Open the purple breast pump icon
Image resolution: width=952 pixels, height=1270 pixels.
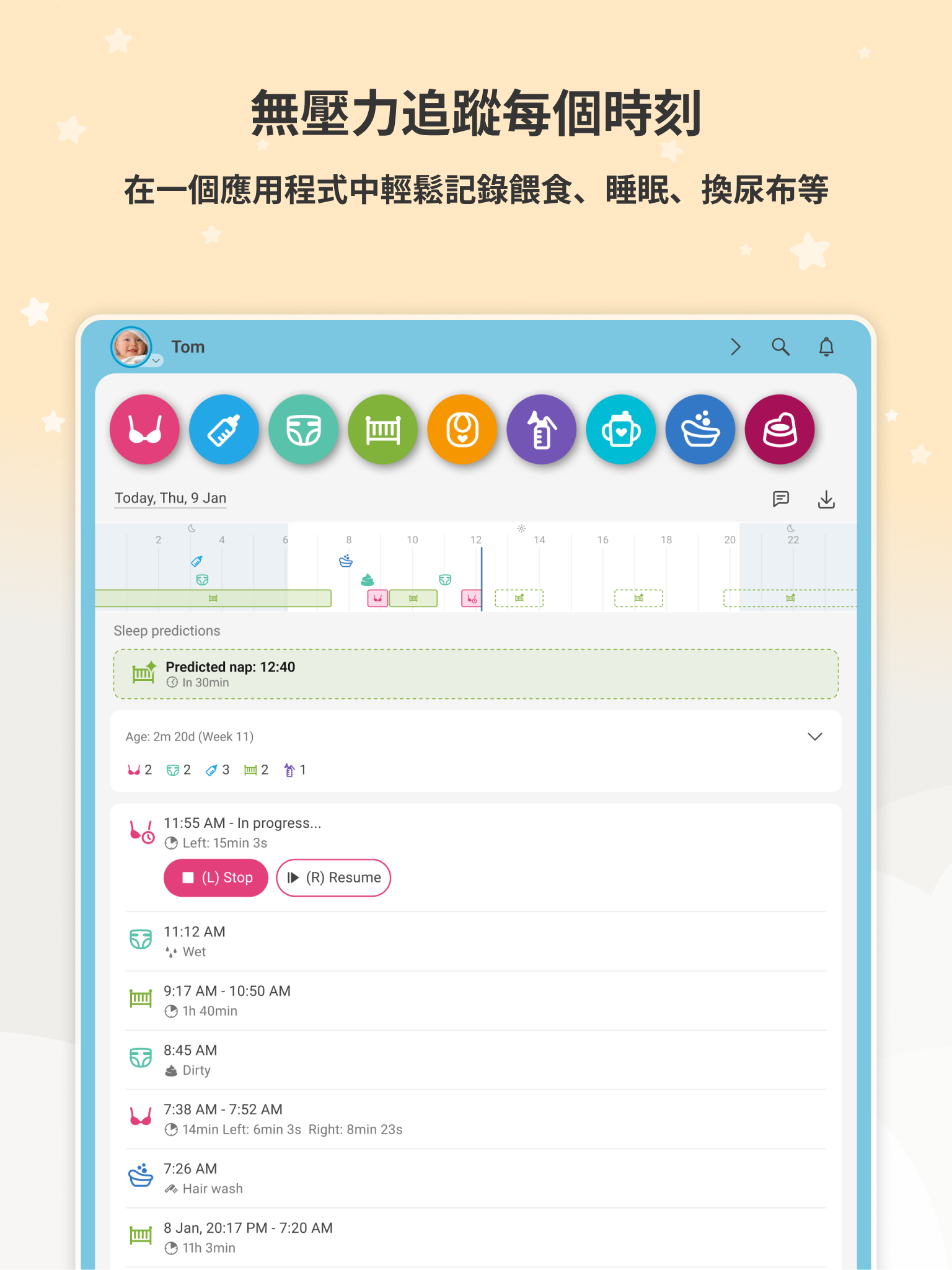[541, 429]
